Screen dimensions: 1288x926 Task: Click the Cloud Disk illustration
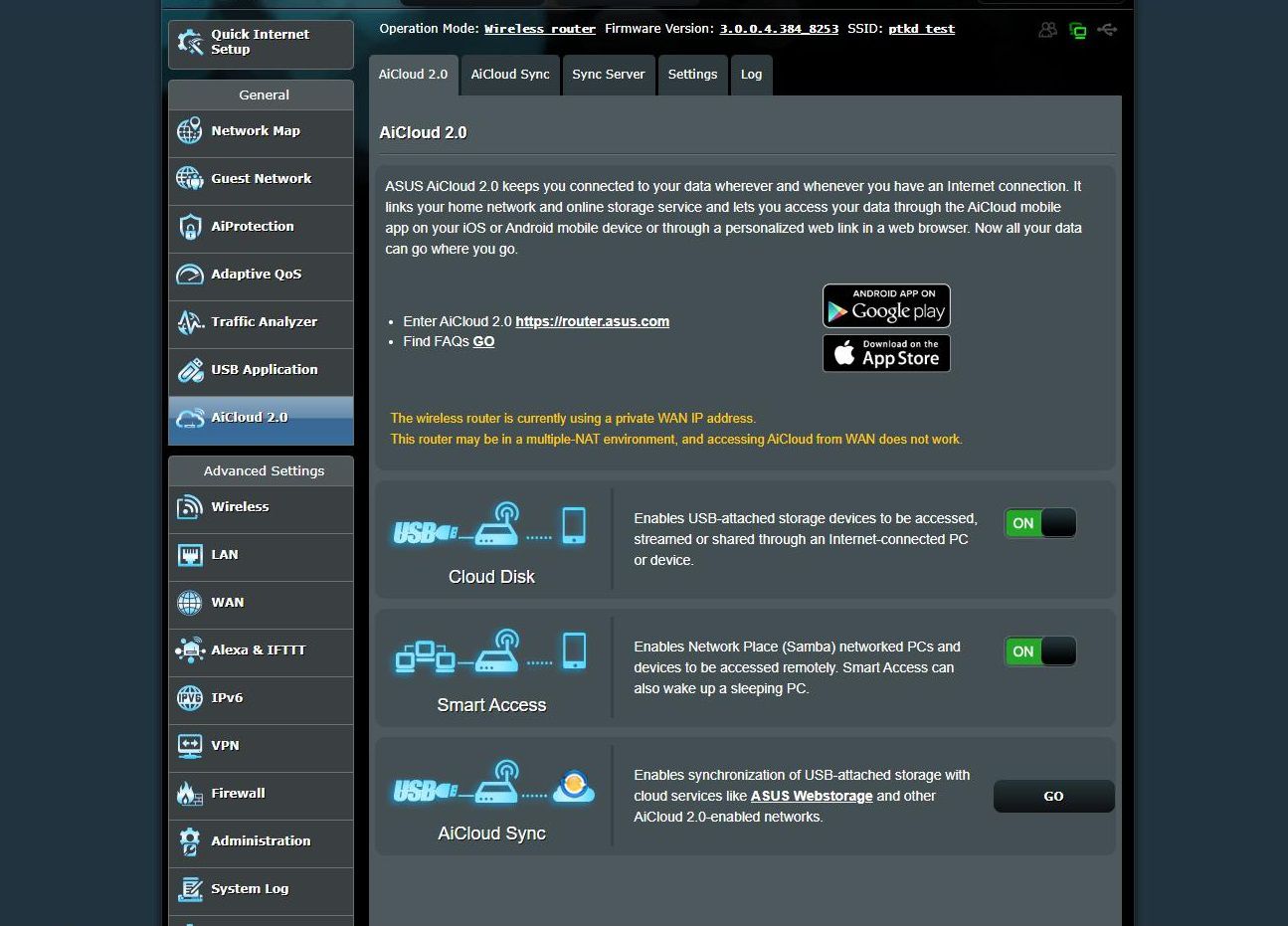click(x=490, y=526)
